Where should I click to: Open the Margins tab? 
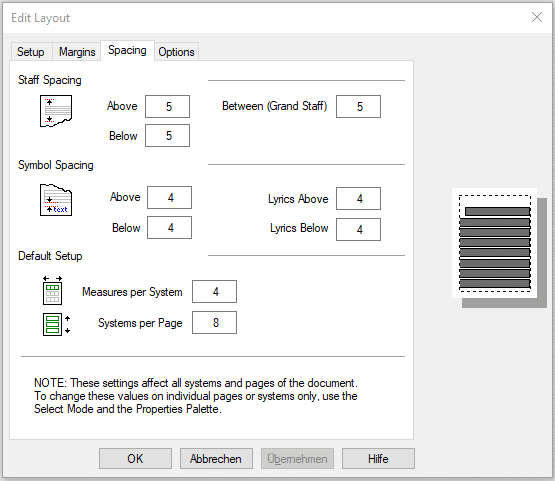pos(77,52)
